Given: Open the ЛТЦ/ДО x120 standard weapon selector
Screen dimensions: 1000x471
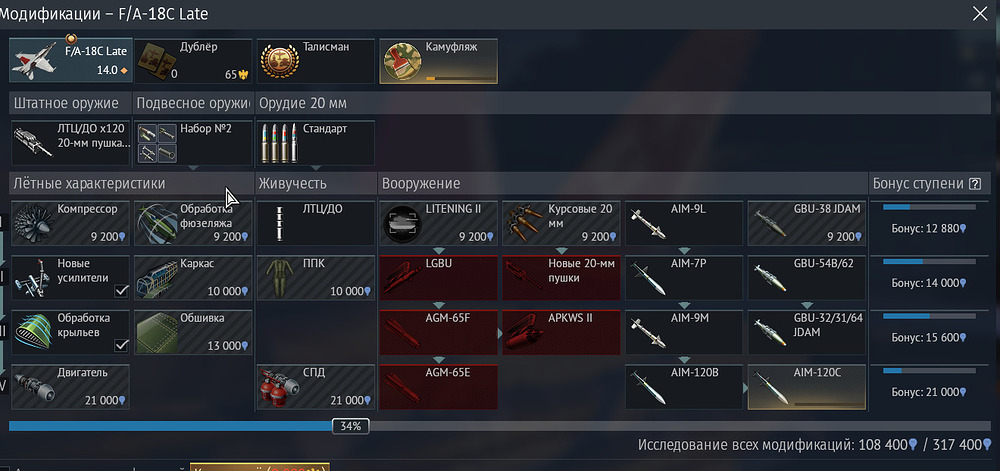Looking at the screenshot, I should coord(70,143).
